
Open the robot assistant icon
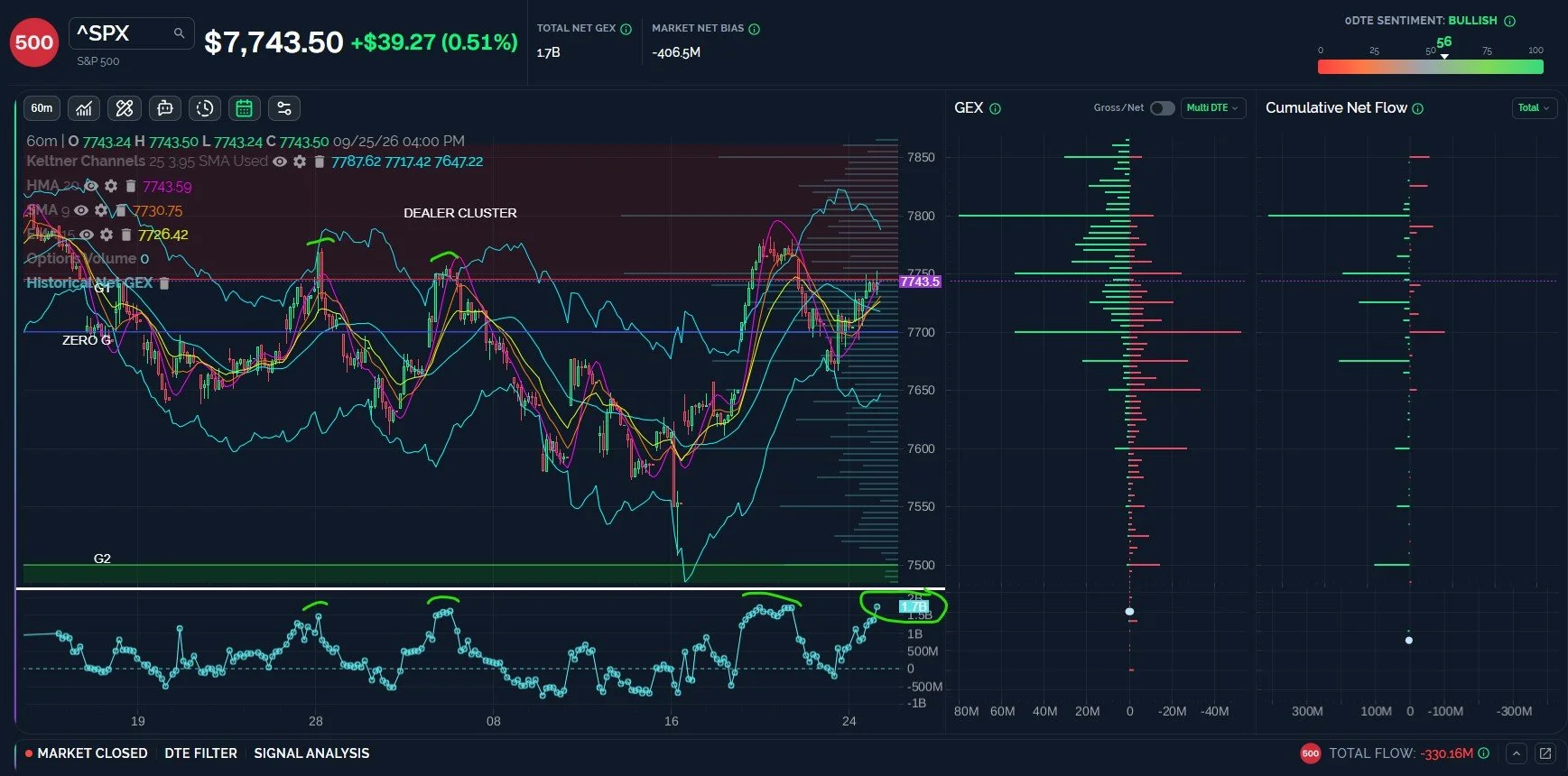pyautogui.click(x=164, y=108)
